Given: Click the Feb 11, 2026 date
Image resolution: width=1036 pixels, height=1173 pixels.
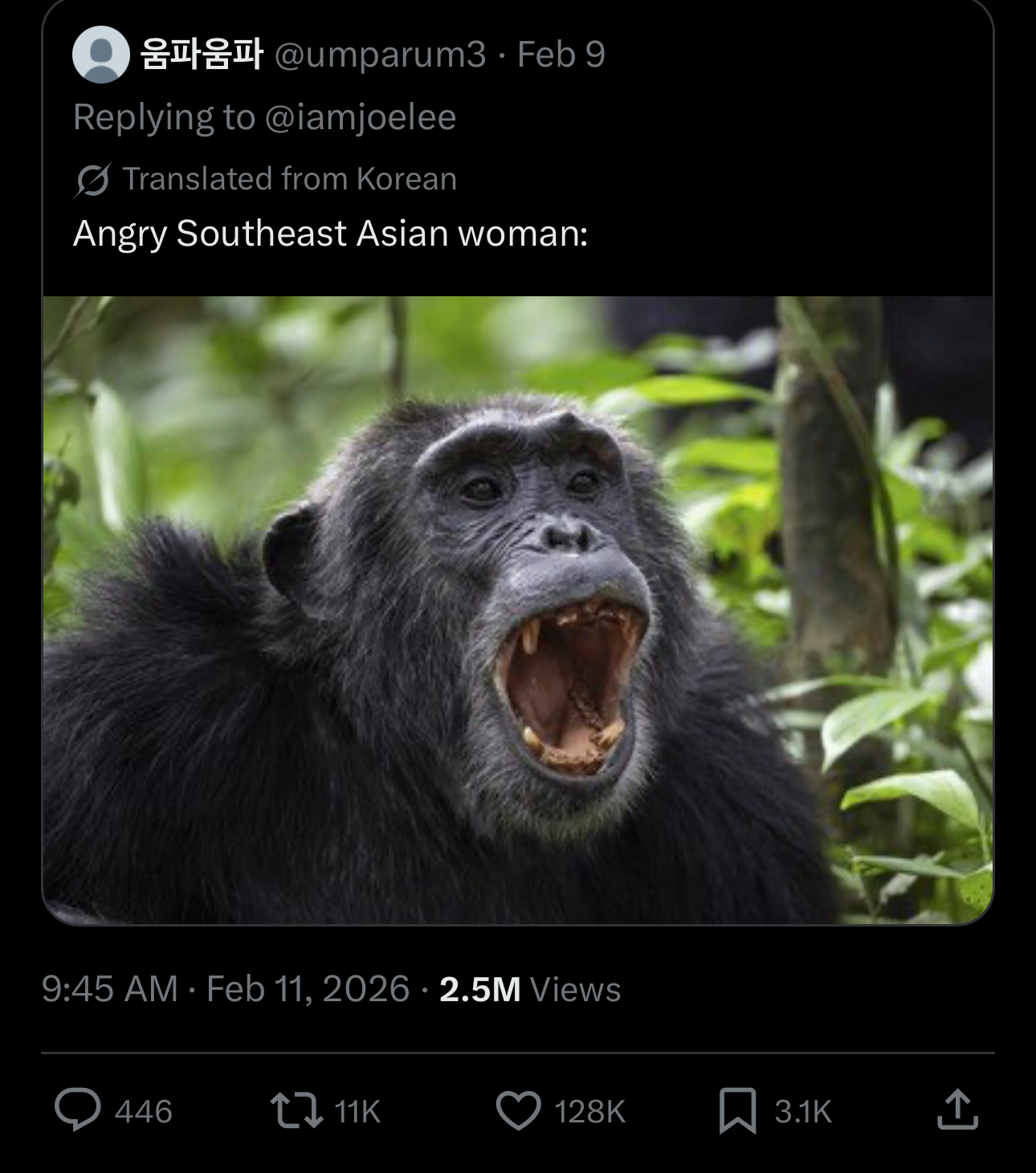Looking at the screenshot, I should (308, 989).
